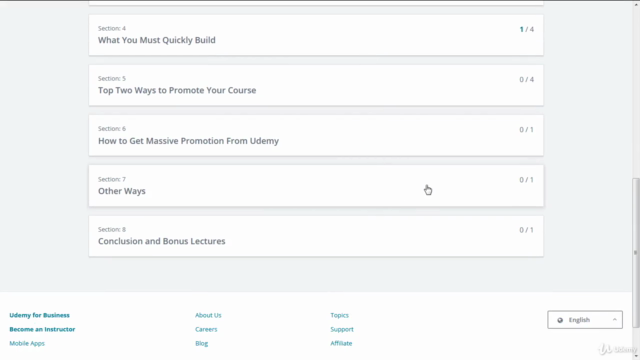Click the 0 / 4 progress count for Section 5
Viewport: 640px width, 360px height.
coord(527,80)
